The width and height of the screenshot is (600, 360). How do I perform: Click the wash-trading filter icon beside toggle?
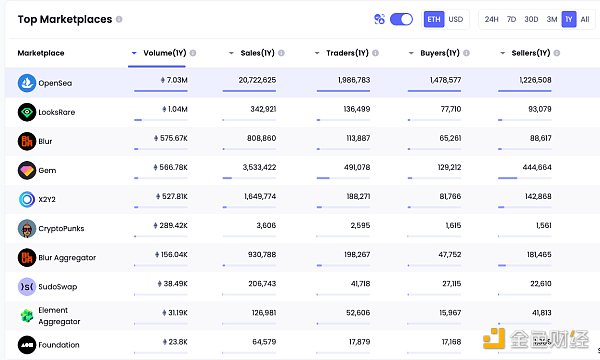coord(379,19)
